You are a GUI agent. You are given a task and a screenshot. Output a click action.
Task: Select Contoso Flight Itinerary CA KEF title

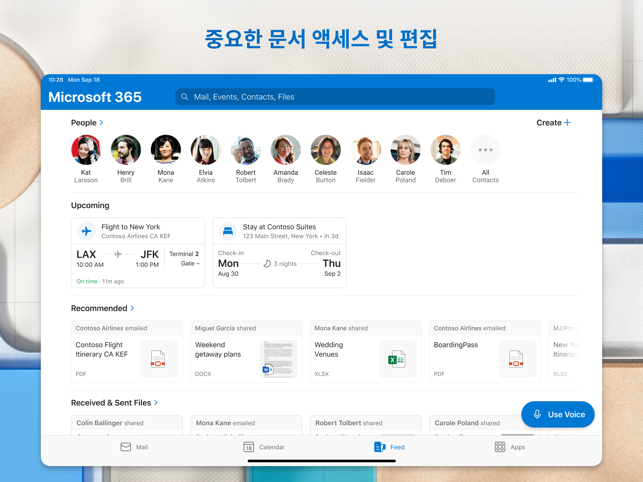coord(102,350)
